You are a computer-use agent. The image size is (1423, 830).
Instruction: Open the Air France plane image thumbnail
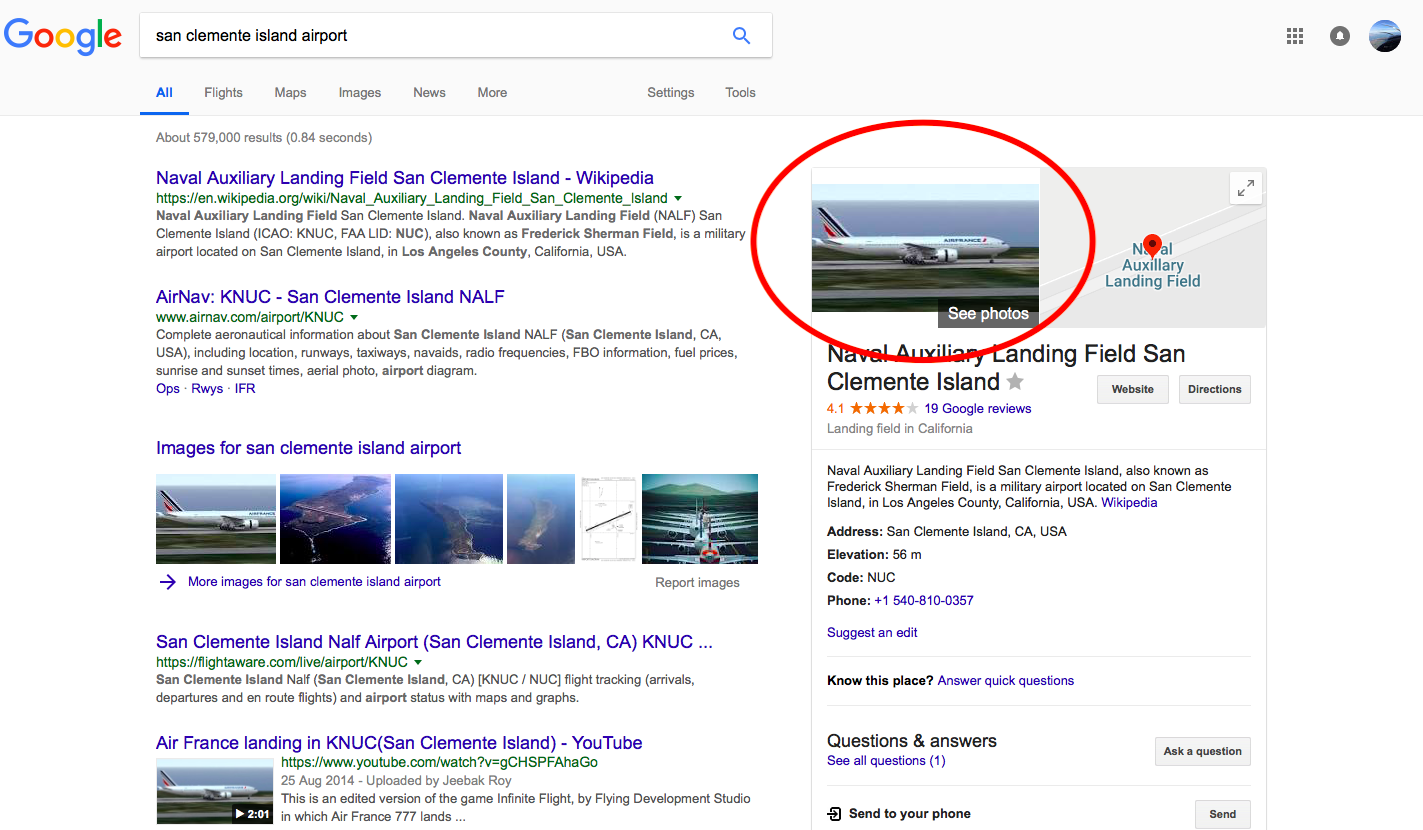(x=216, y=519)
